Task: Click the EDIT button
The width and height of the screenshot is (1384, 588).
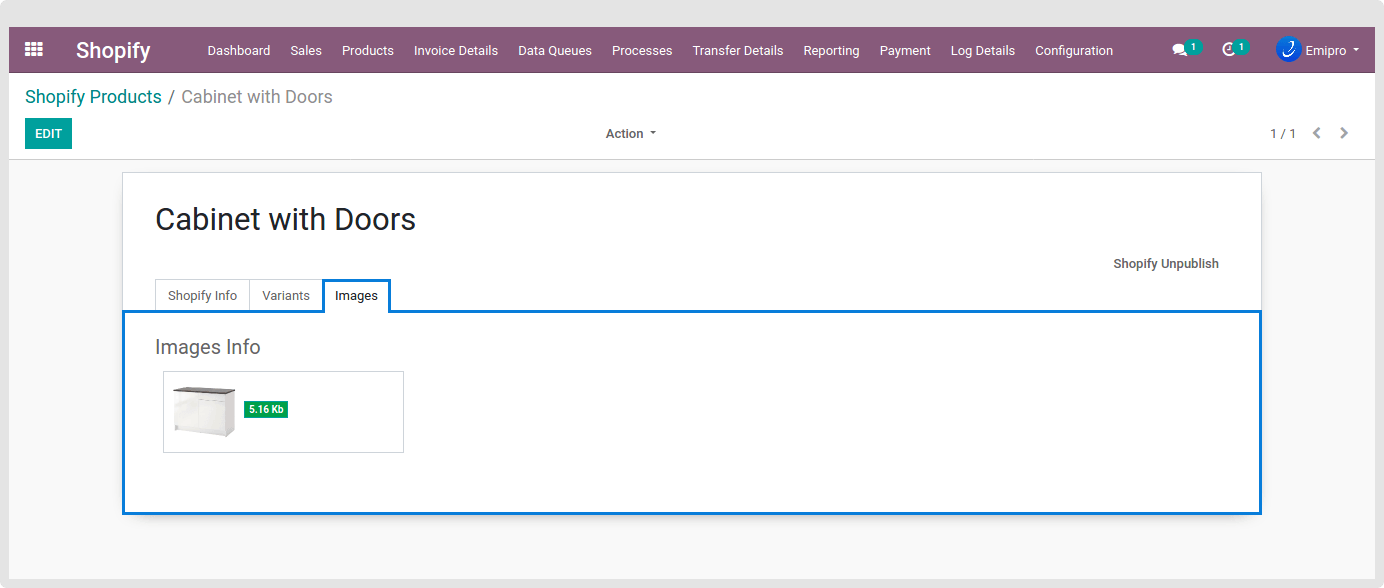Action: tap(48, 133)
